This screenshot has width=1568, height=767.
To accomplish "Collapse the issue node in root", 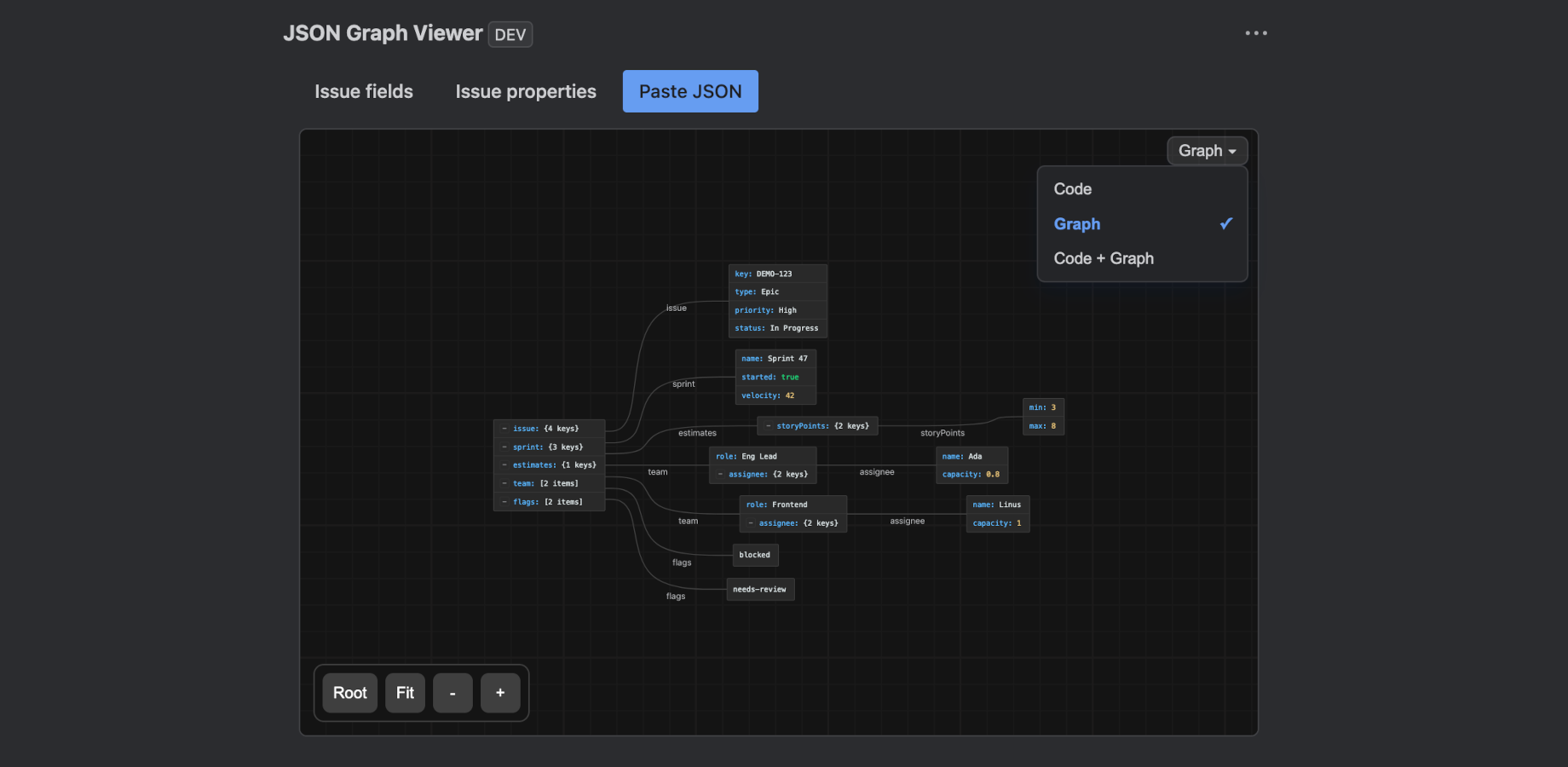I will click(504, 429).
